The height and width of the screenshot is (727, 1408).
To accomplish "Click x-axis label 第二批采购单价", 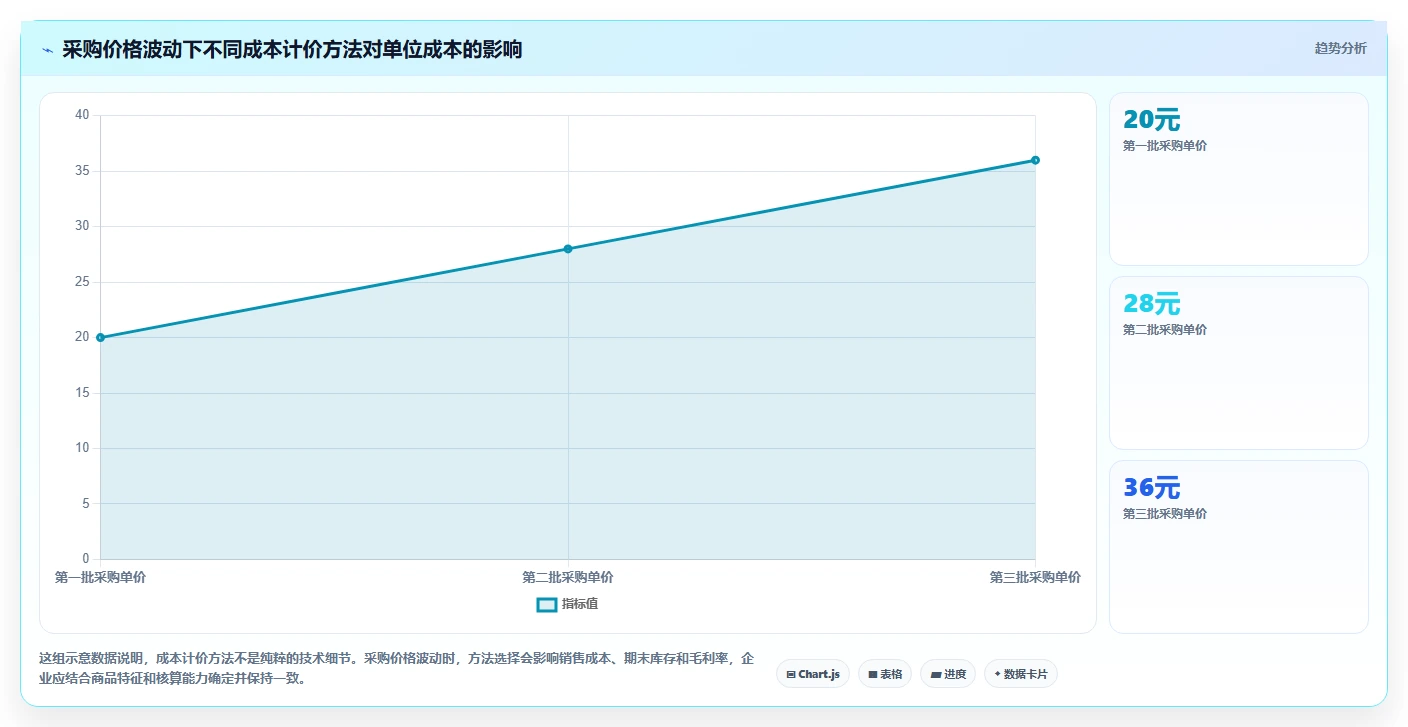I will click(568, 578).
